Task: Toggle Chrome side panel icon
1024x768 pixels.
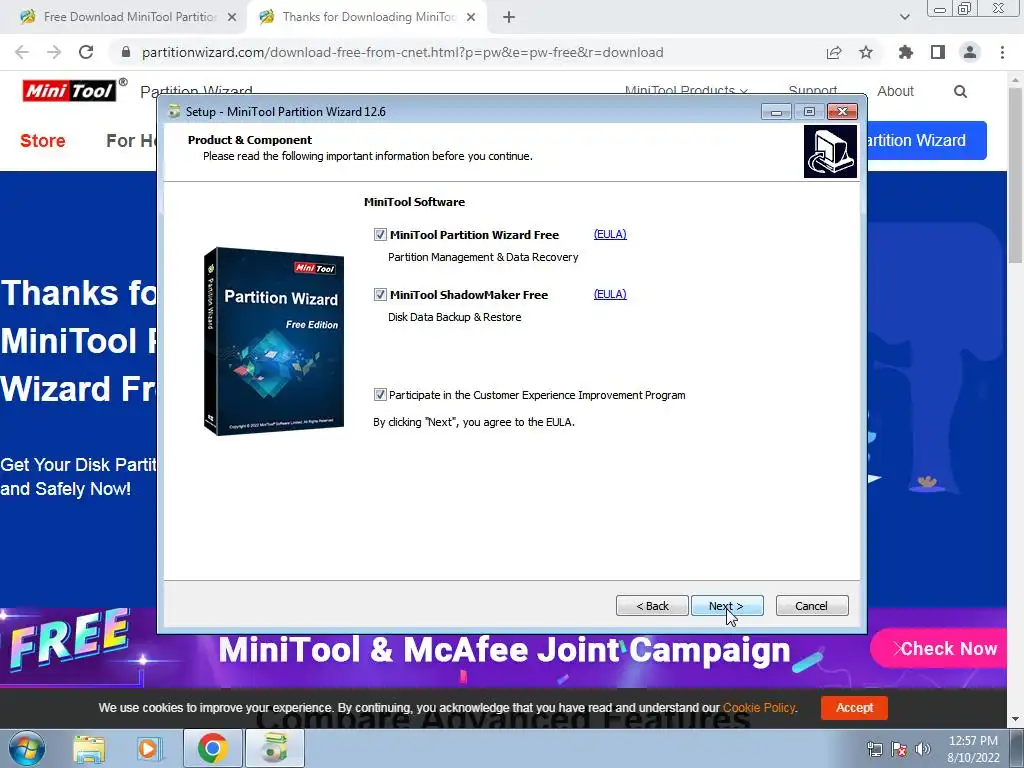Action: click(x=938, y=52)
